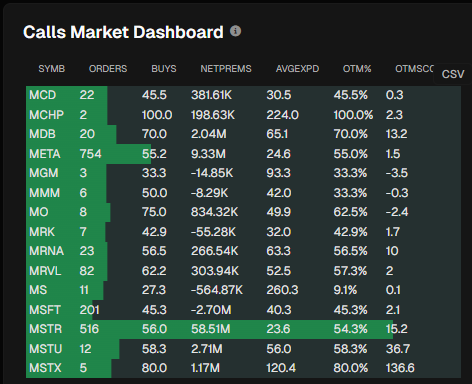This screenshot has height=384, width=472.
Task: Click MS buys value 27.3
Action: [154, 290]
